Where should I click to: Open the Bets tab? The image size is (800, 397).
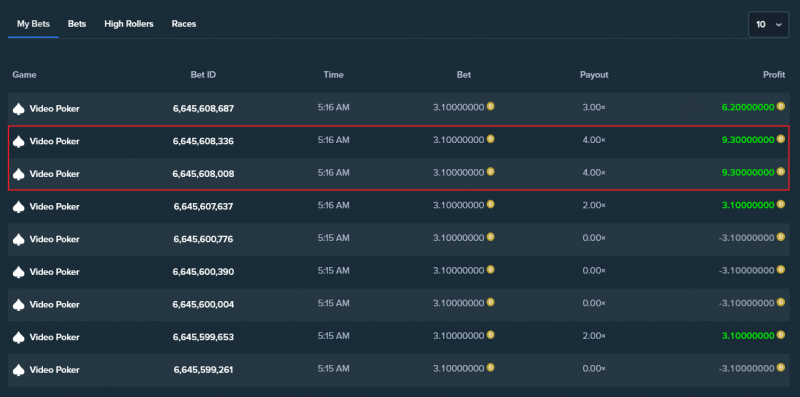click(77, 24)
